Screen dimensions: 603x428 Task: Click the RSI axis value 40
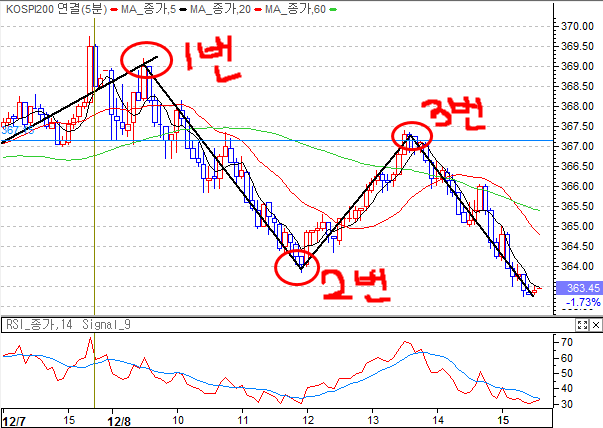point(567,389)
